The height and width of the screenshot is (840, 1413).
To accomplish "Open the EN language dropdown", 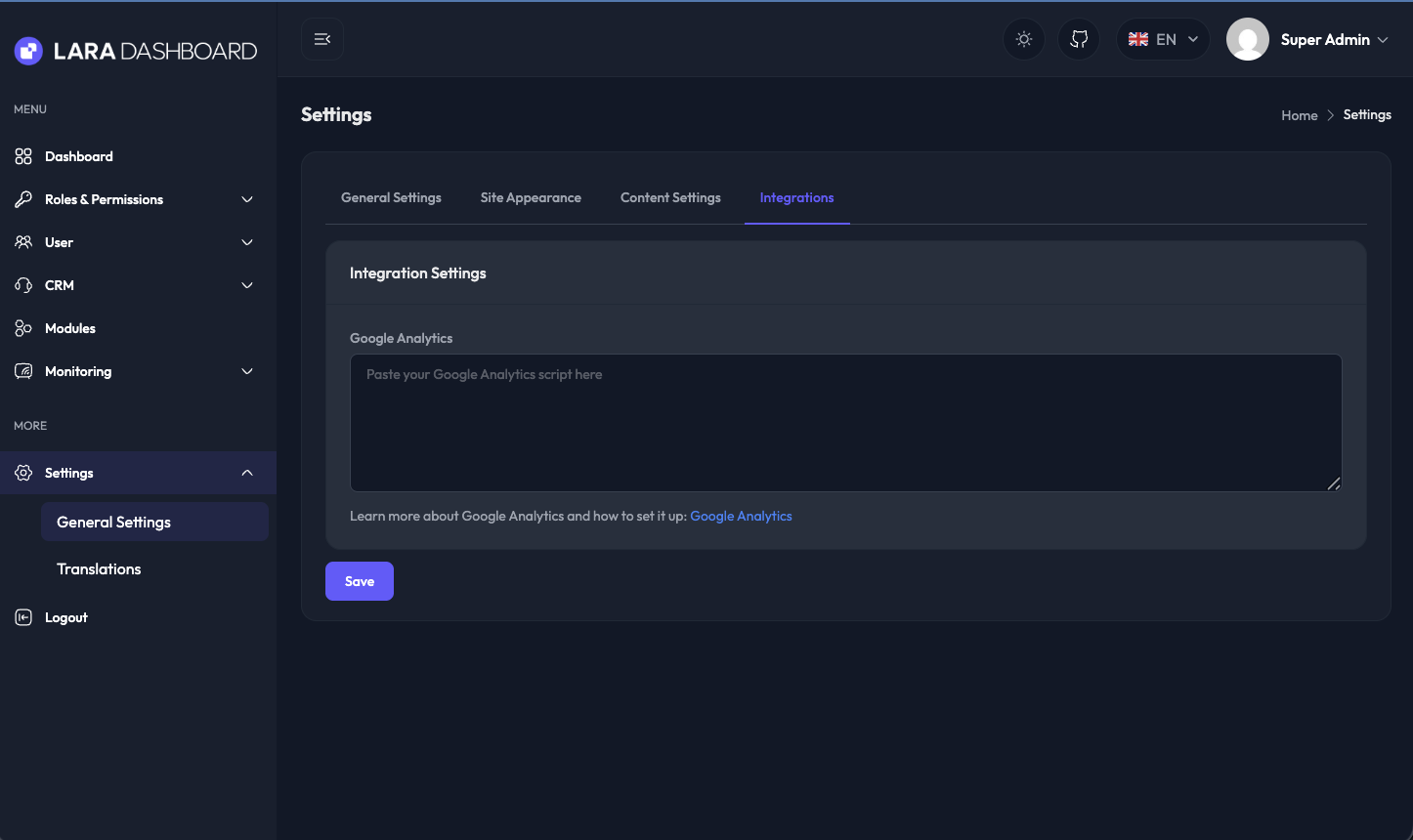I will pos(1163,39).
